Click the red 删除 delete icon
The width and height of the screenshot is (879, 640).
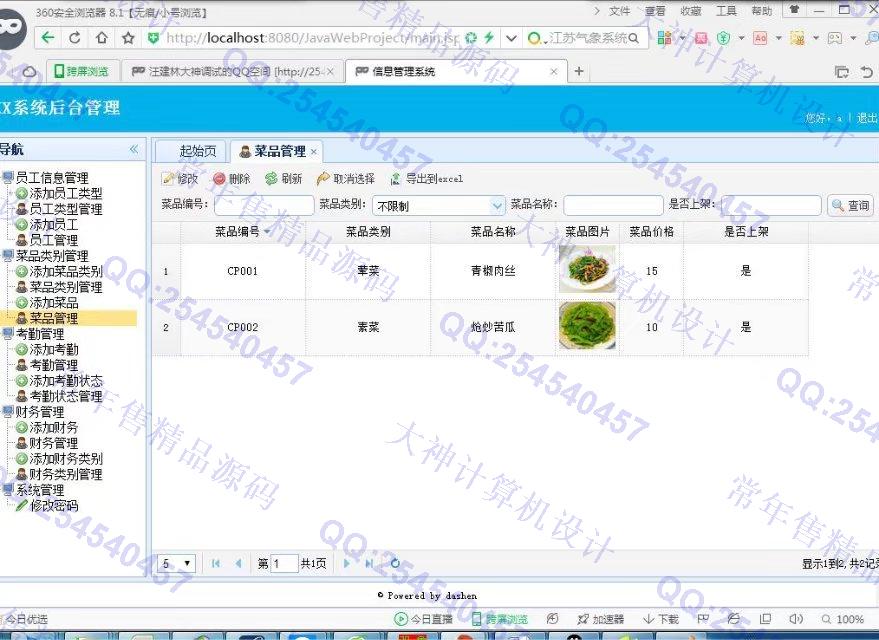tap(219, 179)
